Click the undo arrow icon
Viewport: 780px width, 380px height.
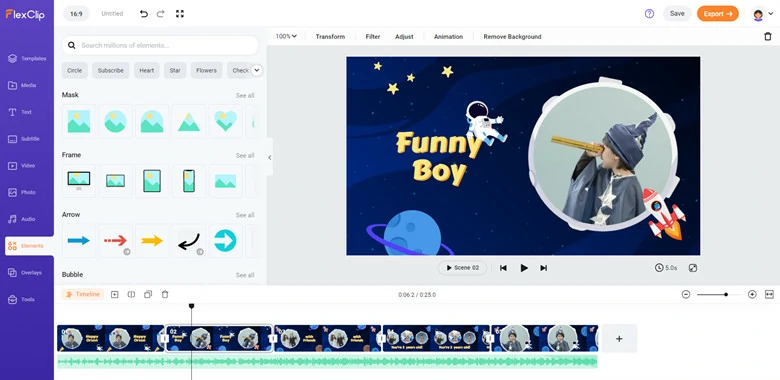point(144,14)
